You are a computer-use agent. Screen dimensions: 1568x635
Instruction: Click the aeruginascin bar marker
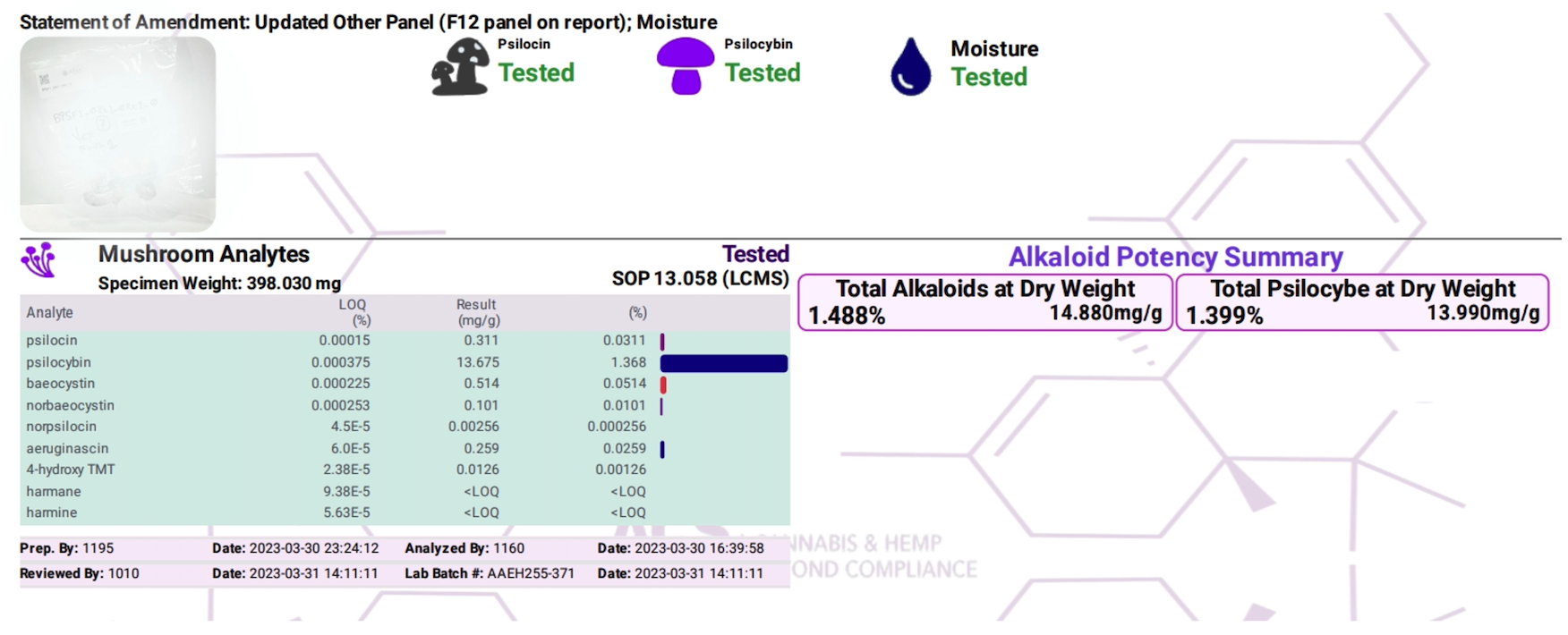(x=662, y=449)
